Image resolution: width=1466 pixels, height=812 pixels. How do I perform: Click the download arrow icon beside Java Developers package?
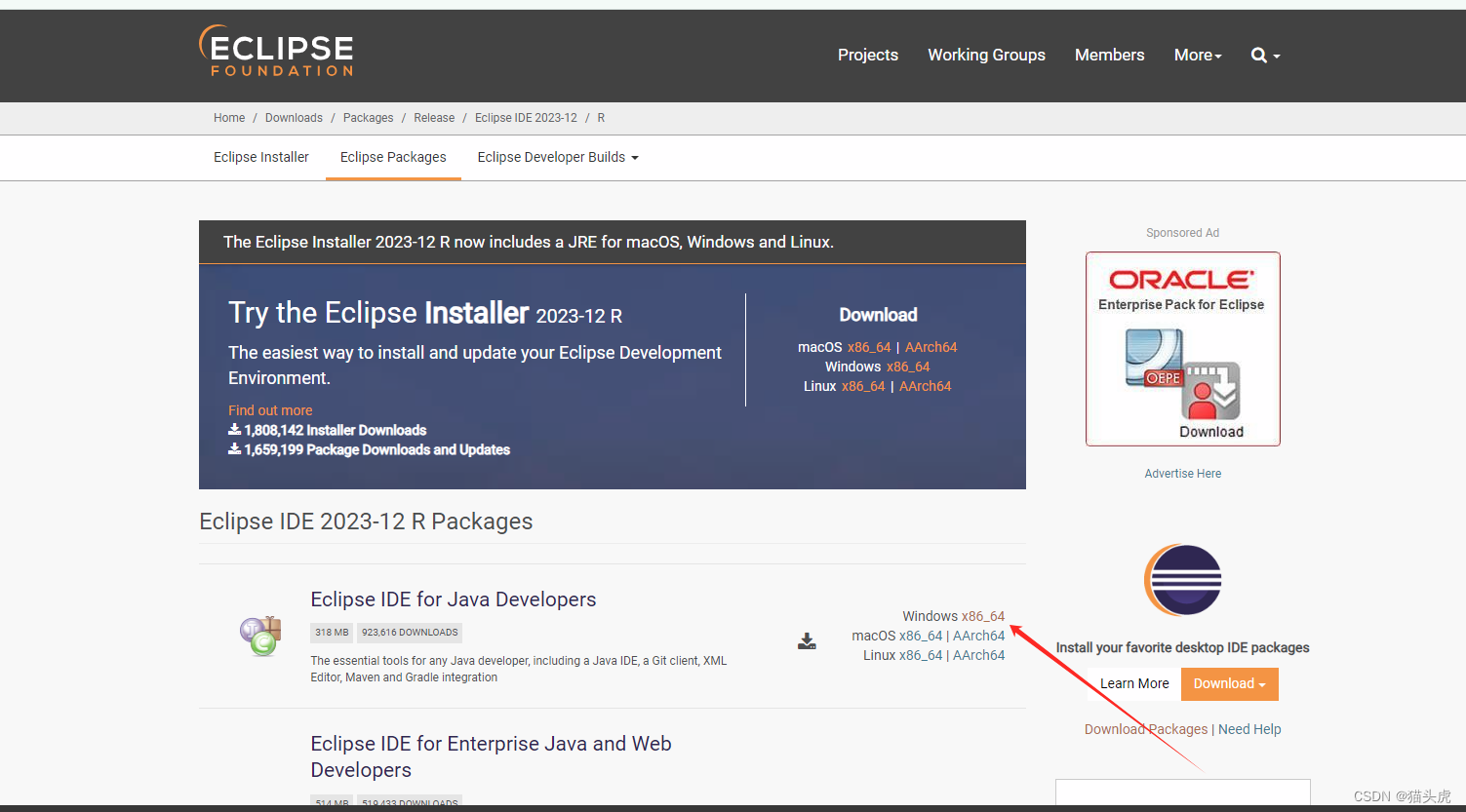coord(807,641)
